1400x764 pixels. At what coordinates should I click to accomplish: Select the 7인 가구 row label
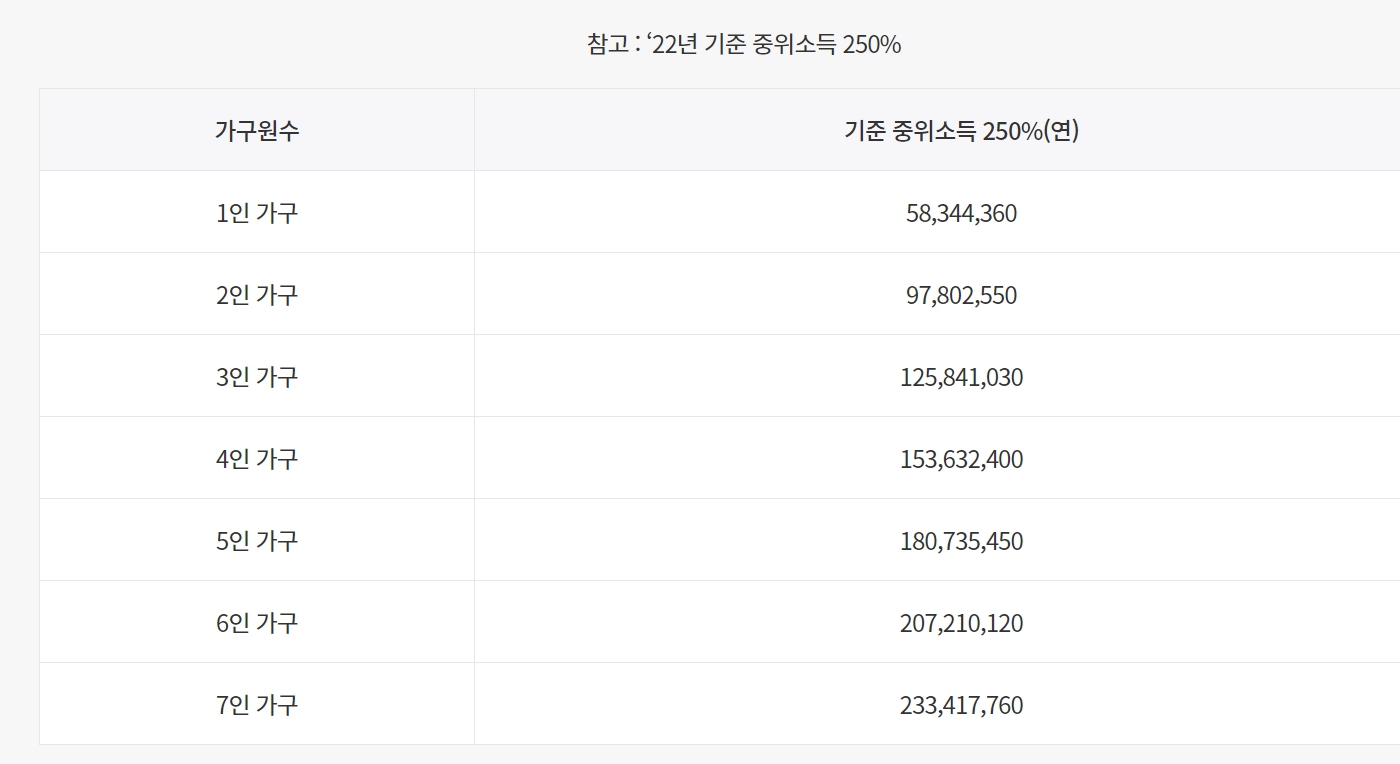[257, 705]
